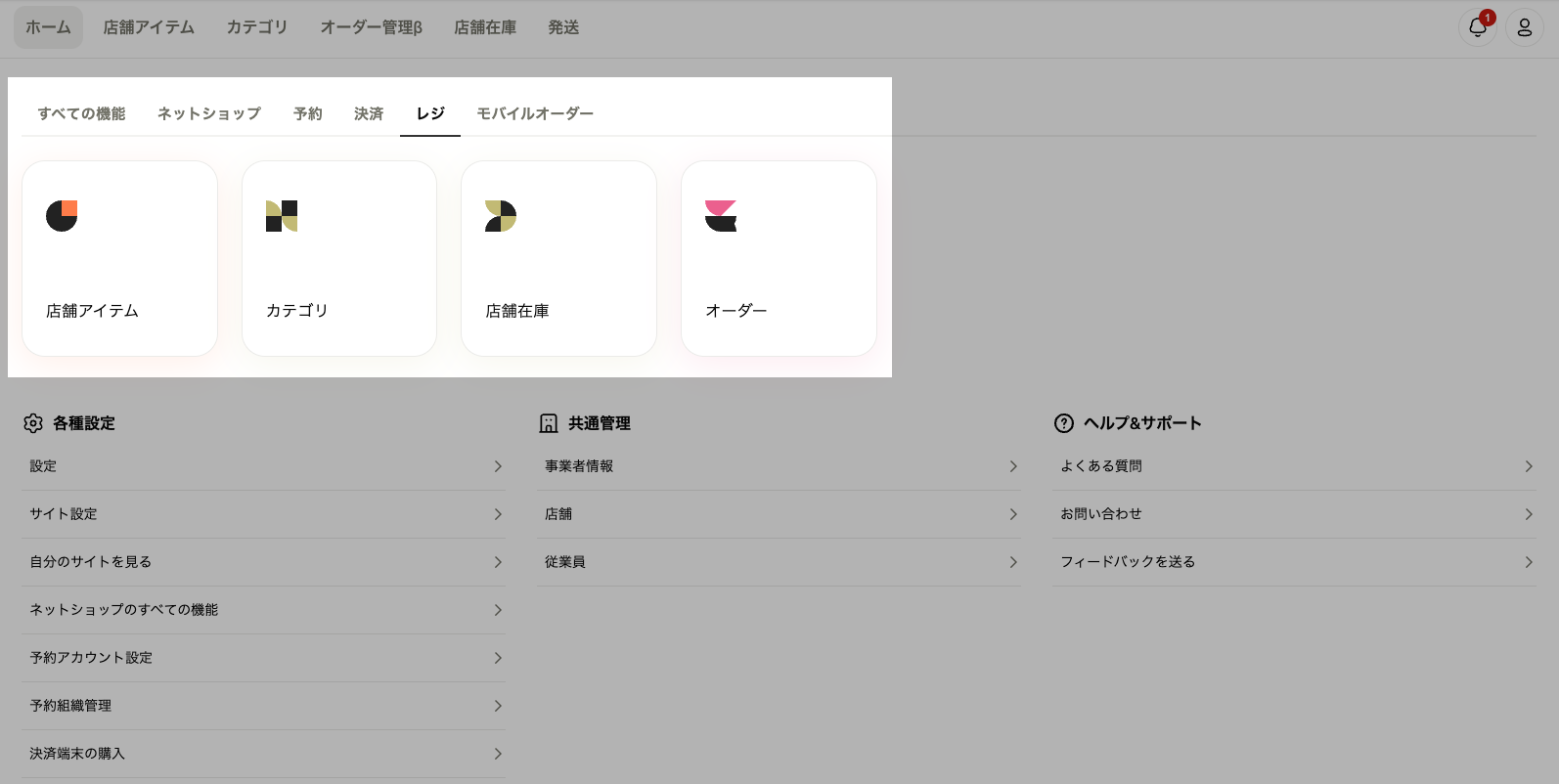Switch to the すべての機能 tab
Screen dimensions: 1559x784
pos(81,113)
